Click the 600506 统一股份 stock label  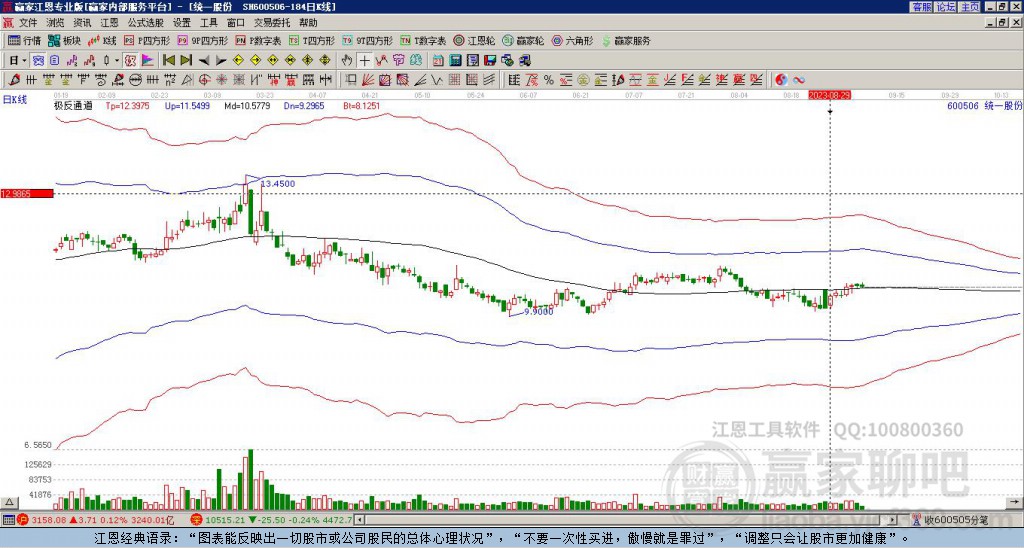coord(984,105)
